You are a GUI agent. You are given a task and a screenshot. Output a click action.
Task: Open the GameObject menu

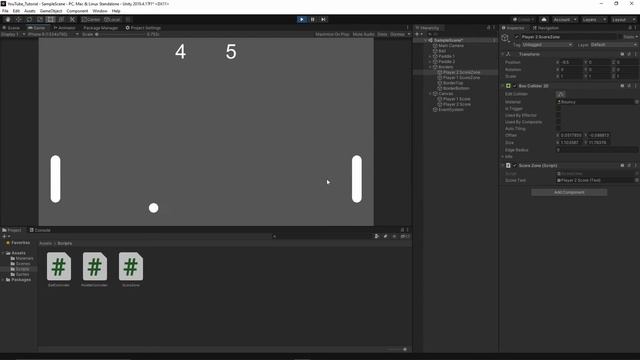coord(51,11)
